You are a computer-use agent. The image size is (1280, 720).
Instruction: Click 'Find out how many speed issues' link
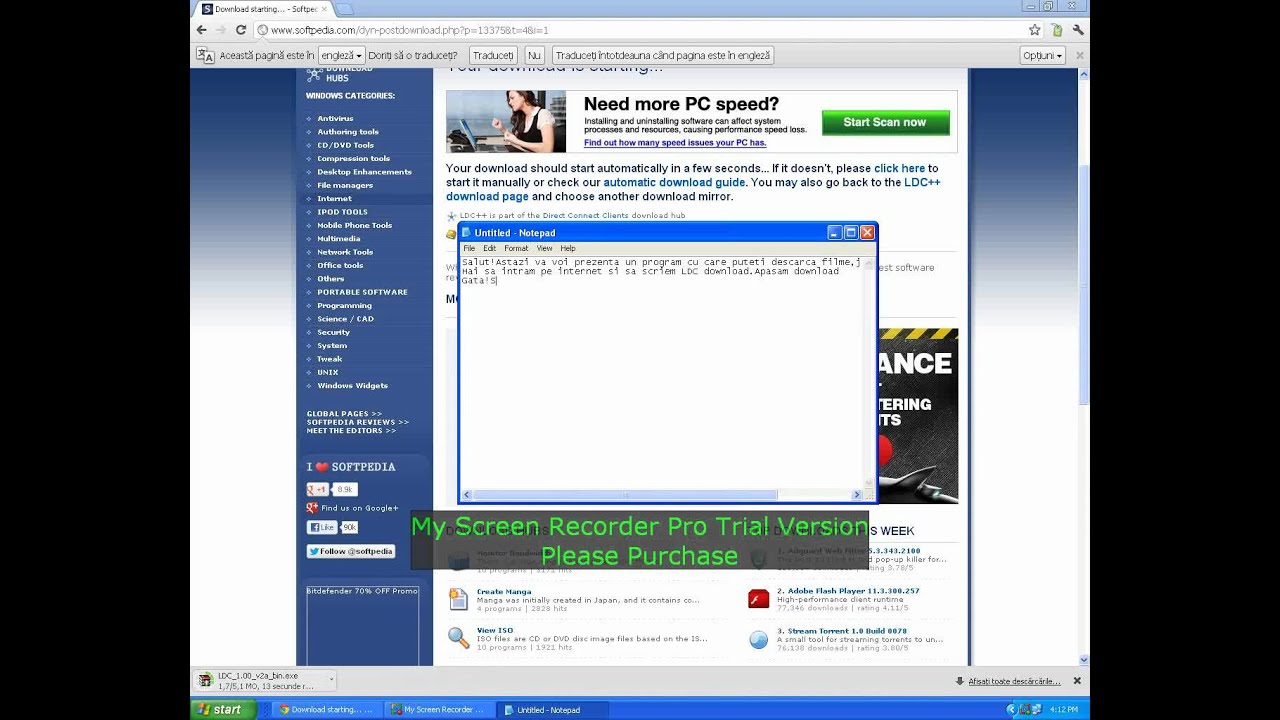(x=675, y=143)
